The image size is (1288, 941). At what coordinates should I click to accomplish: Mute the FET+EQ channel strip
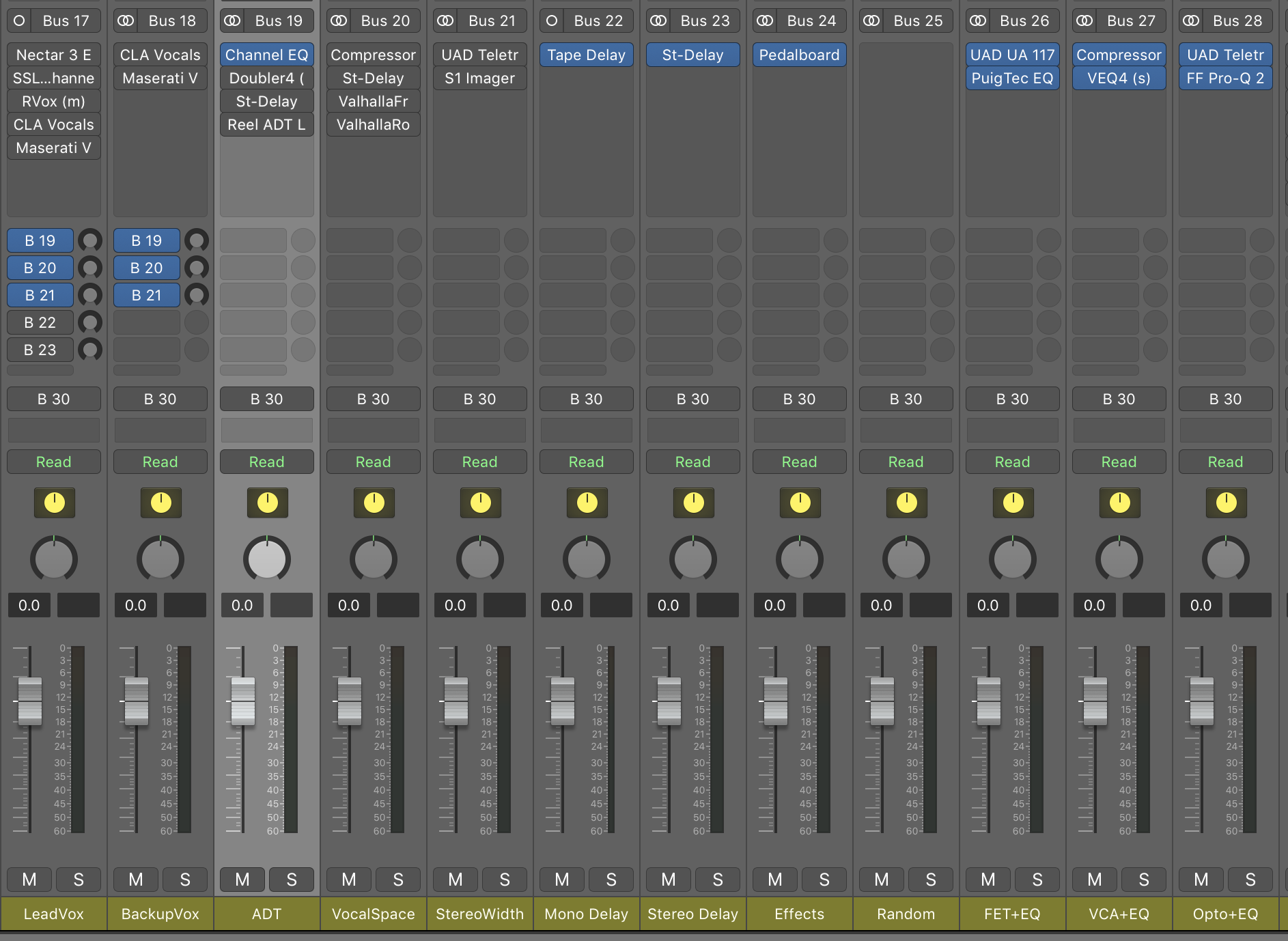tap(988, 880)
